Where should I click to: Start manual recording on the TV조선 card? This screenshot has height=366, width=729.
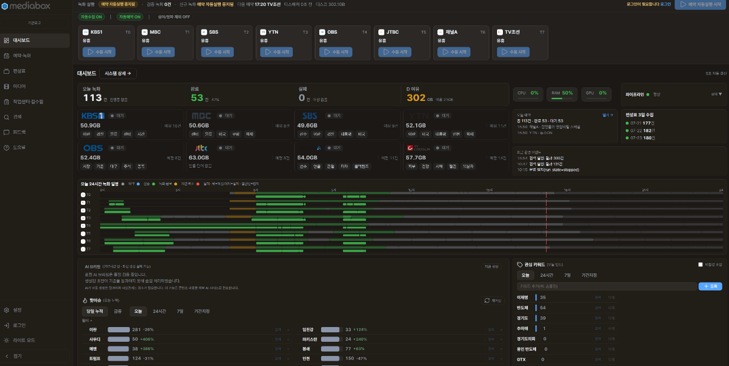click(x=513, y=52)
